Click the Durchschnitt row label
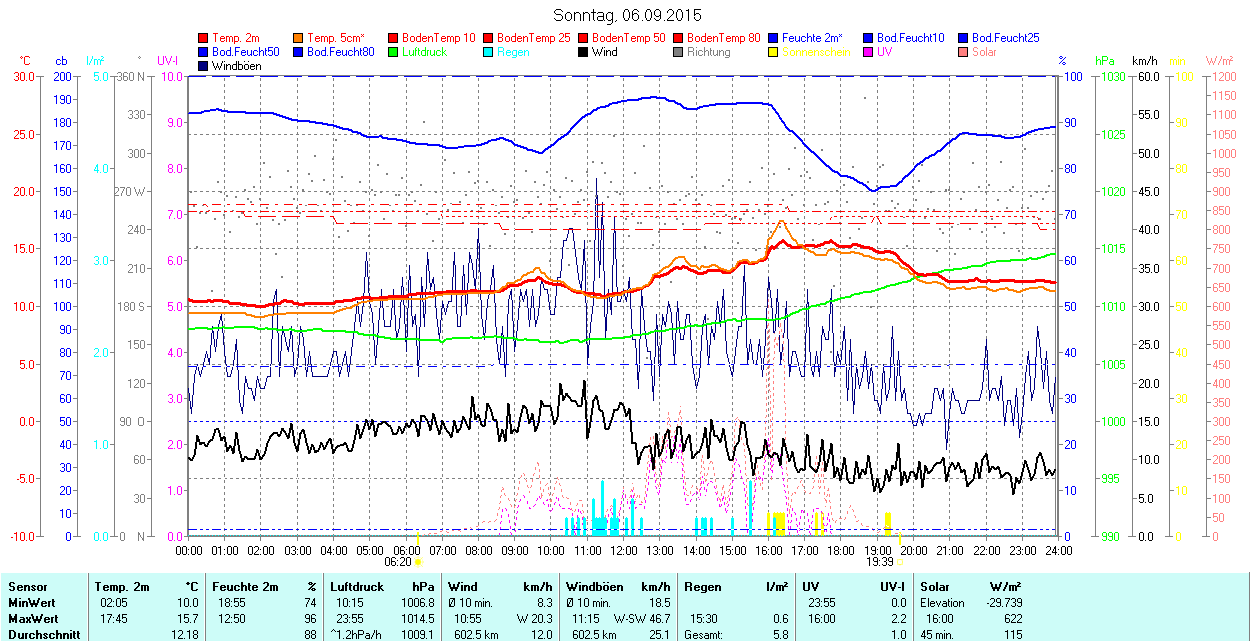Viewport: 1250px width, 641px height. pyautogui.click(x=42, y=634)
